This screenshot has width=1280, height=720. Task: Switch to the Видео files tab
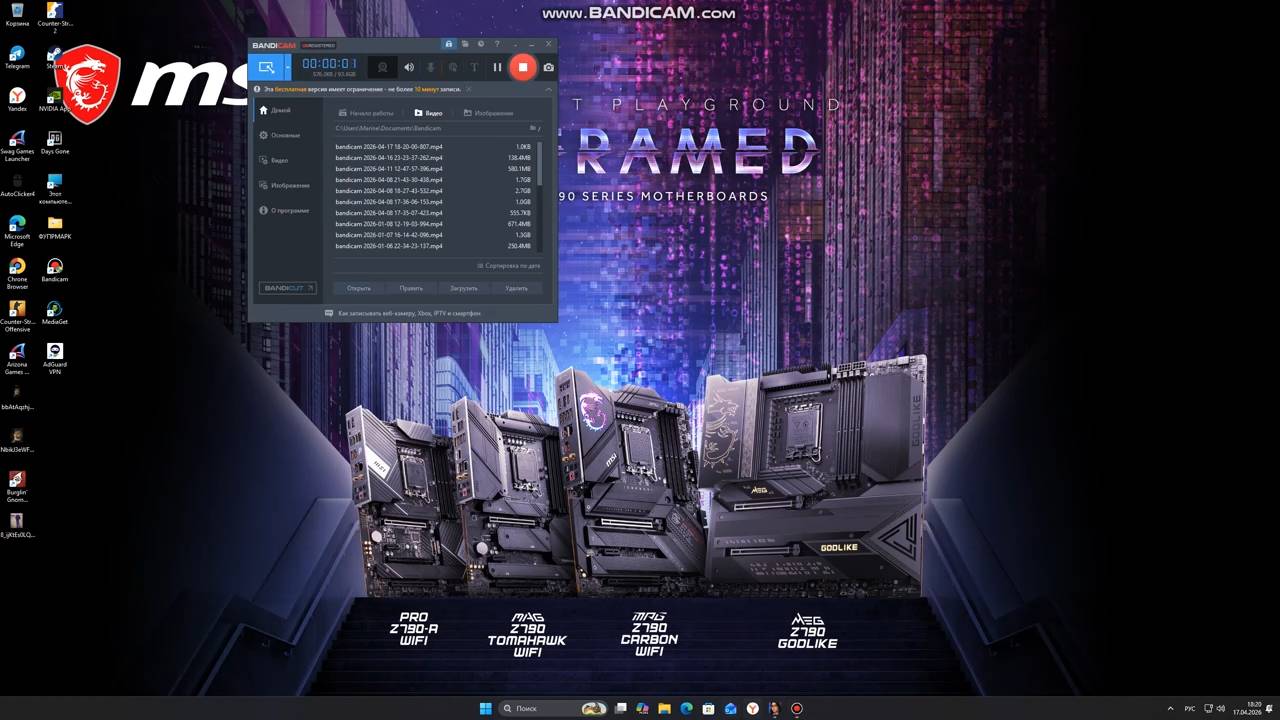pyautogui.click(x=428, y=113)
